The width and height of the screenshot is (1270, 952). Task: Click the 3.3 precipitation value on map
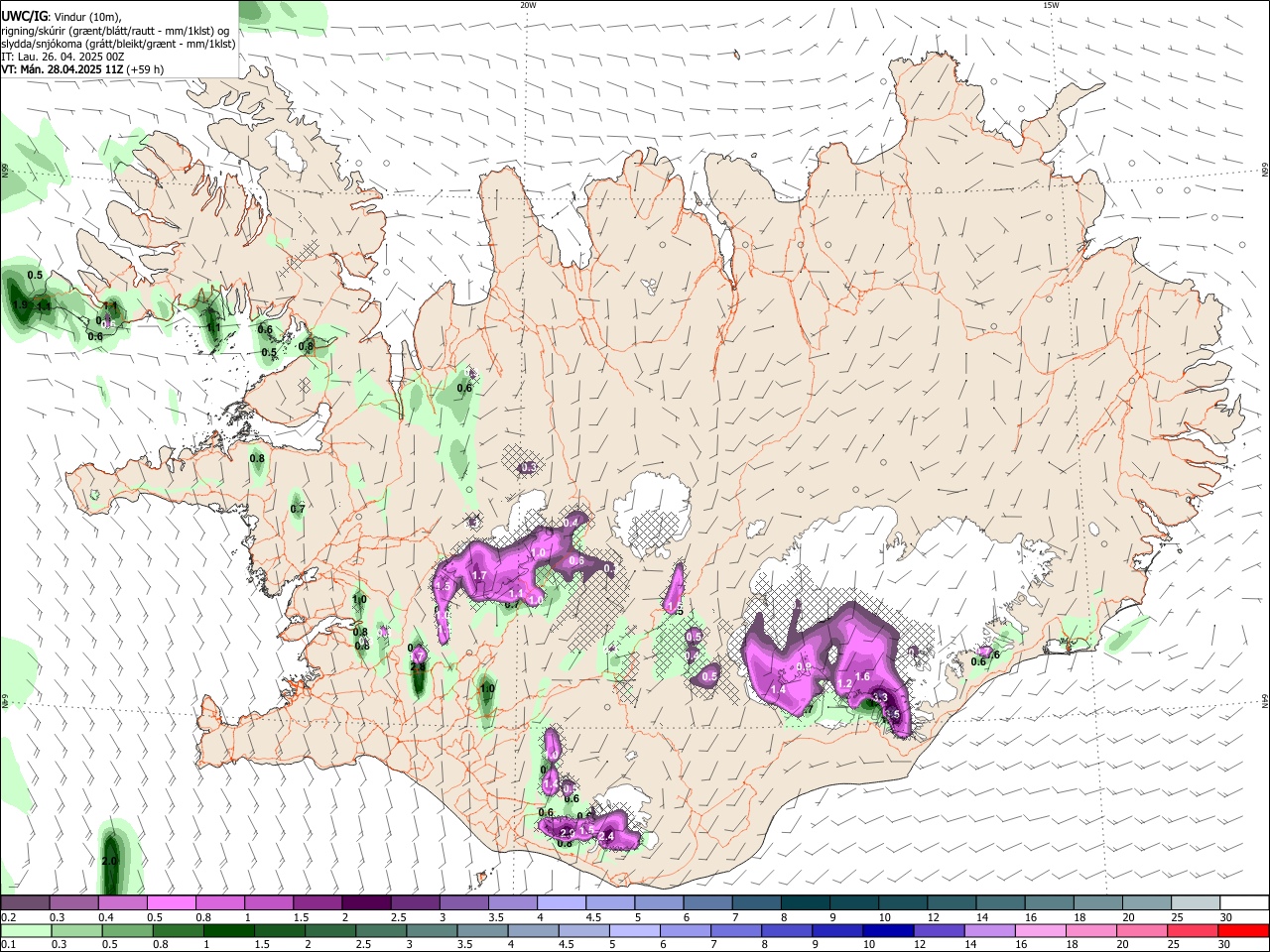pyautogui.click(x=879, y=698)
